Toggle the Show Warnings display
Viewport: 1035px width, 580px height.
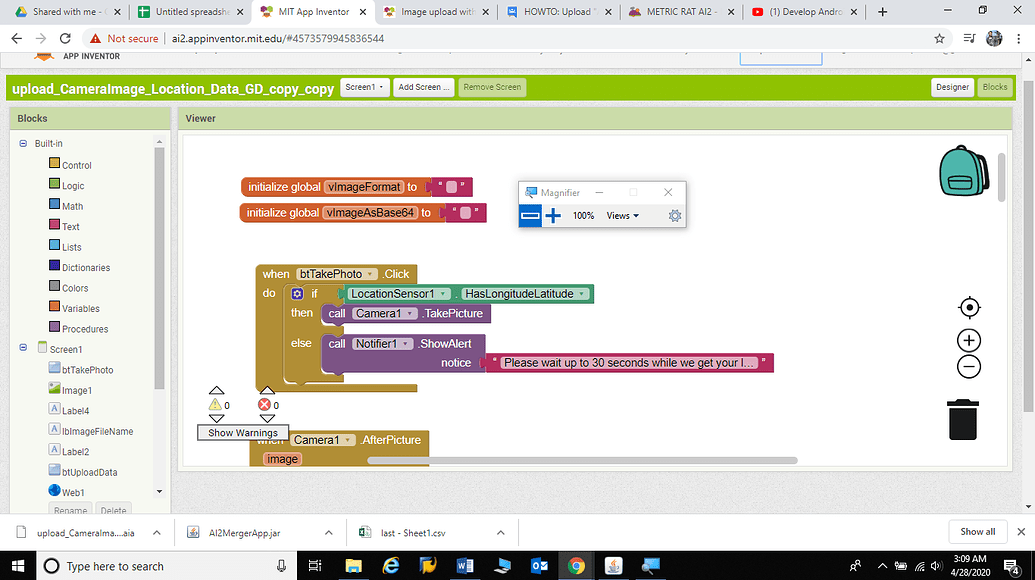(x=242, y=432)
